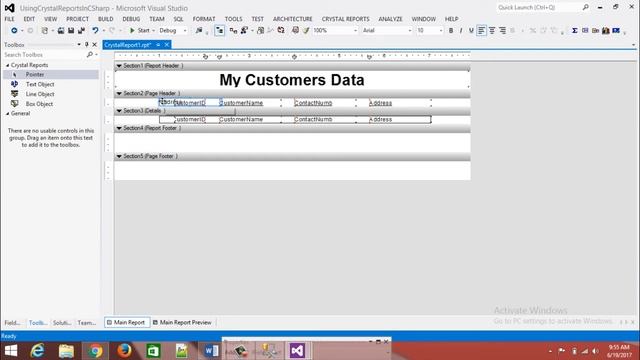Image resolution: width=640 pixels, height=360 pixels.
Task: Open the ANALYZE menu
Action: [390, 19]
